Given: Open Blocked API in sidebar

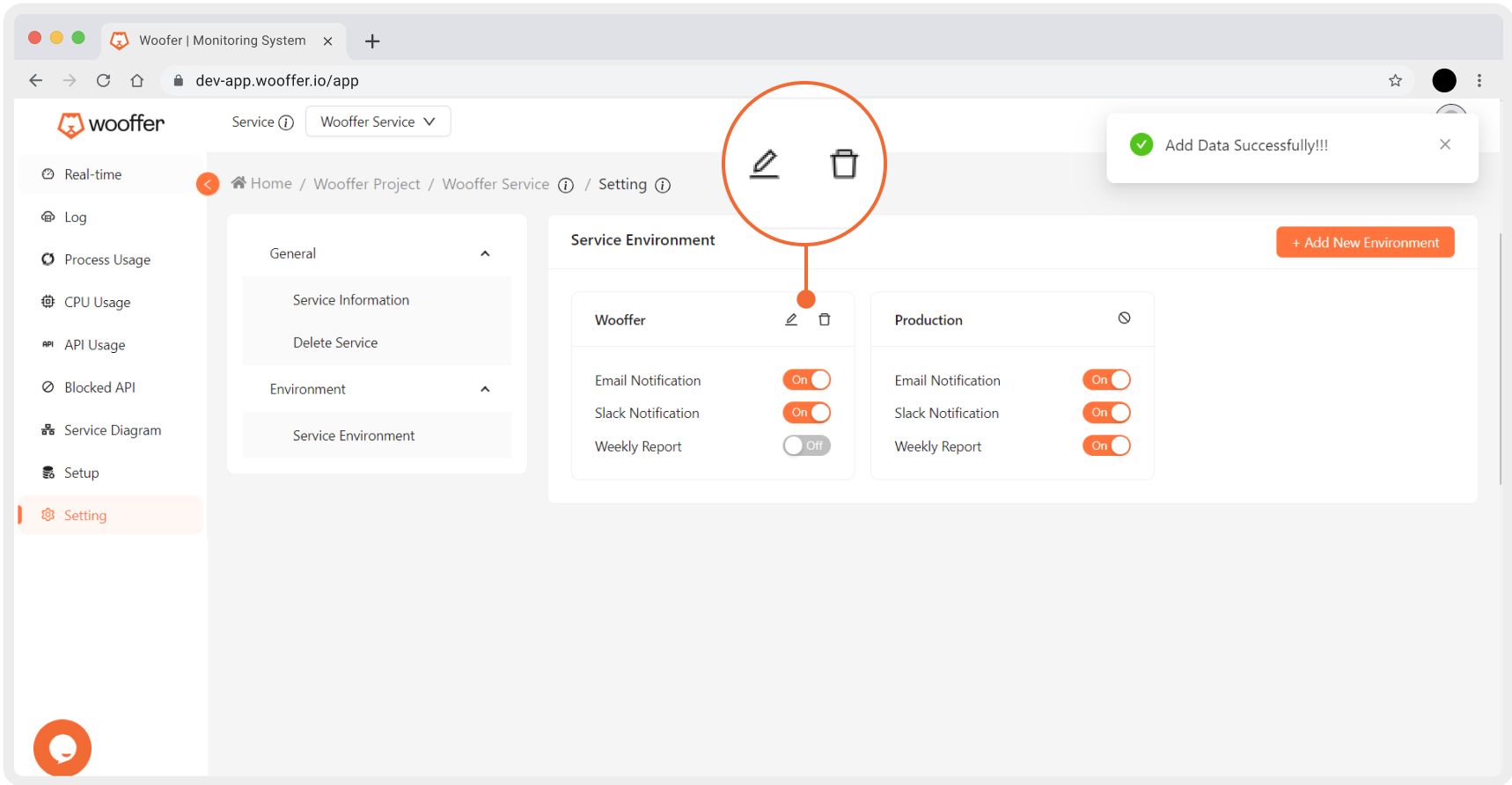Looking at the screenshot, I should click(x=109, y=387).
